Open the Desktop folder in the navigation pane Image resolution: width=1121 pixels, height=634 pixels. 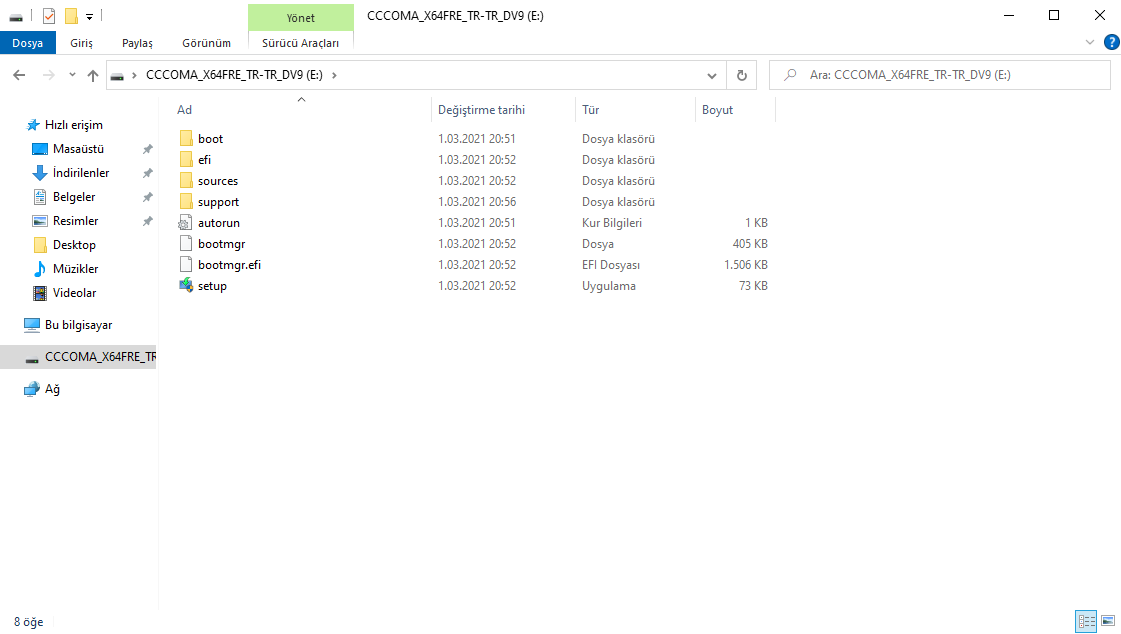tap(74, 244)
